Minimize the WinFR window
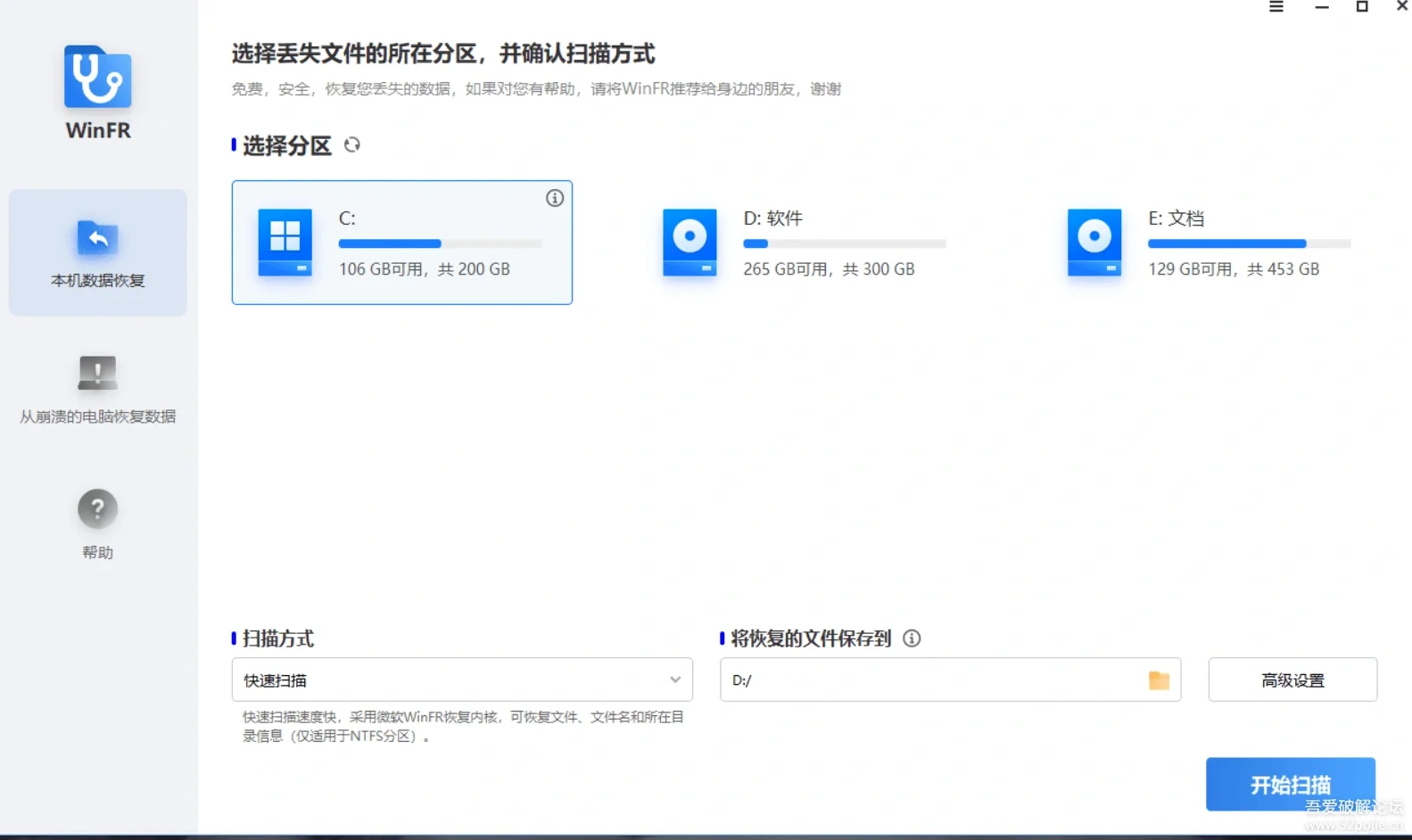 [x=1322, y=7]
